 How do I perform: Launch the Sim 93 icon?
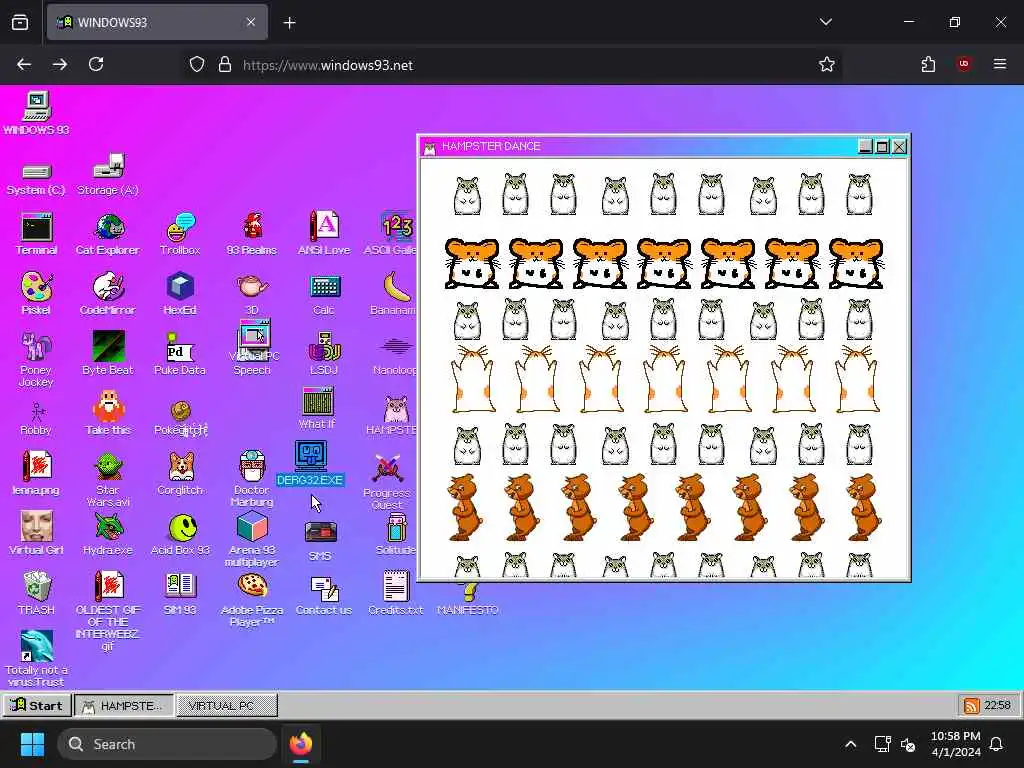(180, 594)
